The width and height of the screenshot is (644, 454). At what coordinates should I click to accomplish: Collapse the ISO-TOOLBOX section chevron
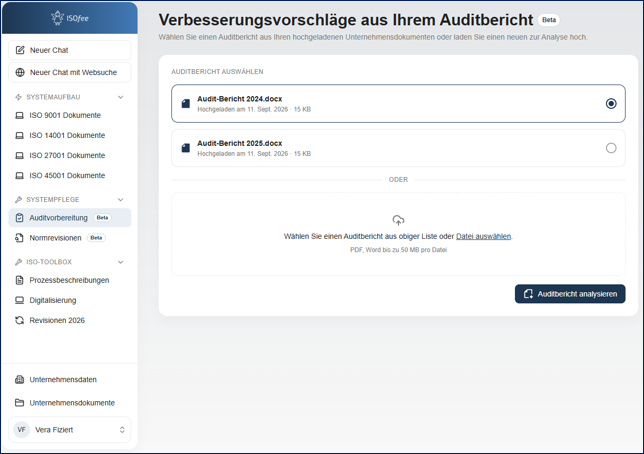click(121, 262)
